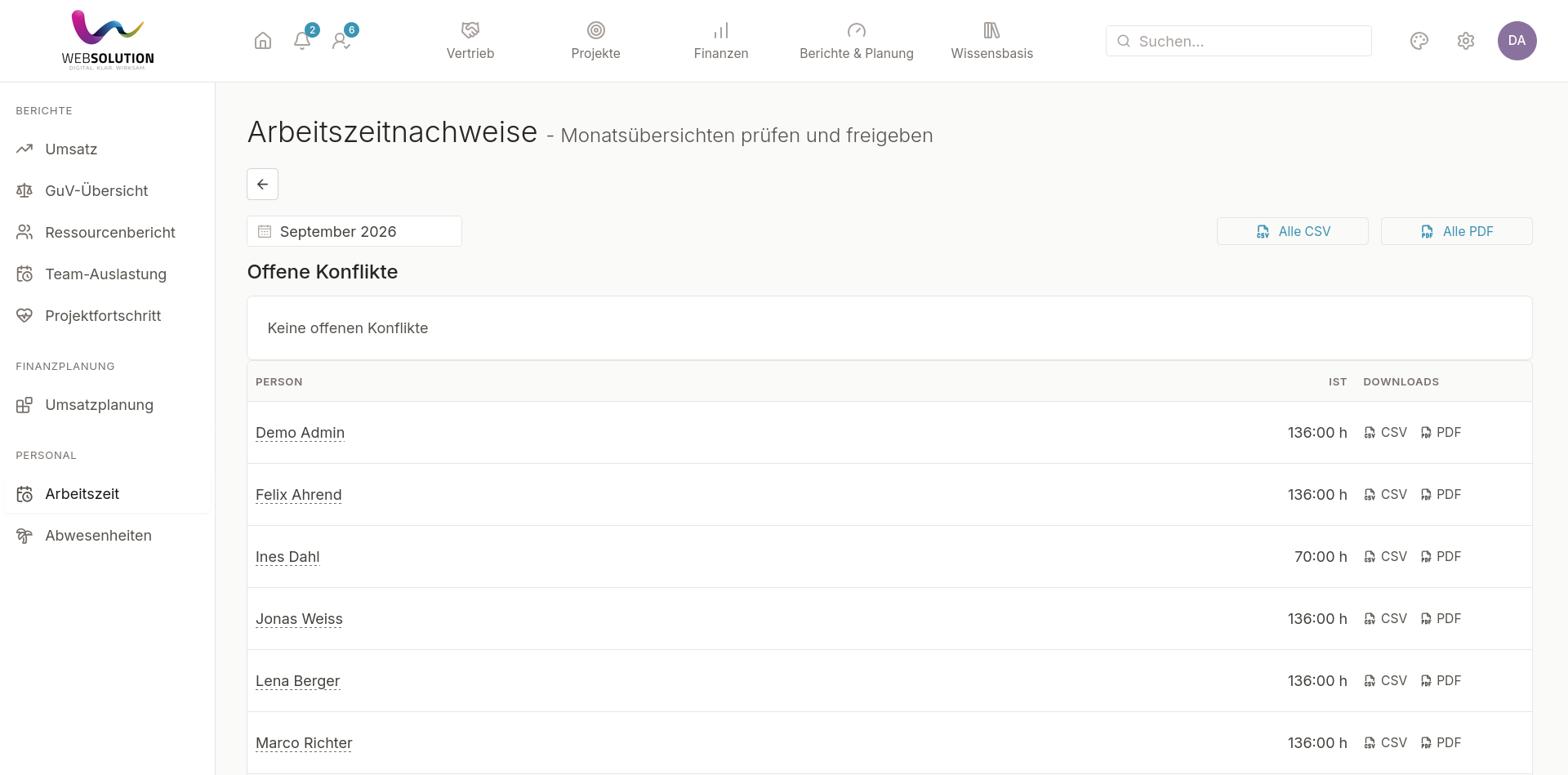Viewport: 1568px width, 775px height.
Task: Open Felix Ahrend's timesheet link
Action: [299, 495]
